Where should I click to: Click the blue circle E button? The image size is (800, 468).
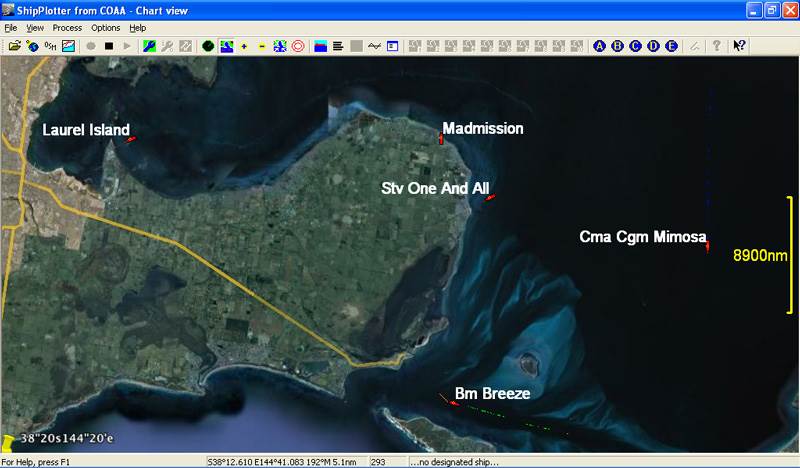[x=671, y=46]
